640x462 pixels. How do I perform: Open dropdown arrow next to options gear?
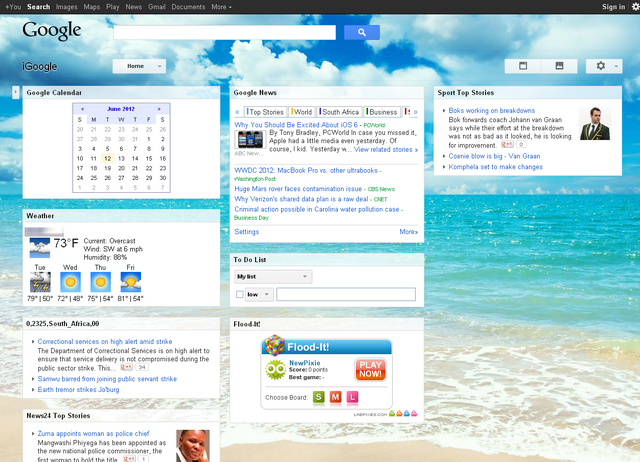pyautogui.click(x=616, y=66)
